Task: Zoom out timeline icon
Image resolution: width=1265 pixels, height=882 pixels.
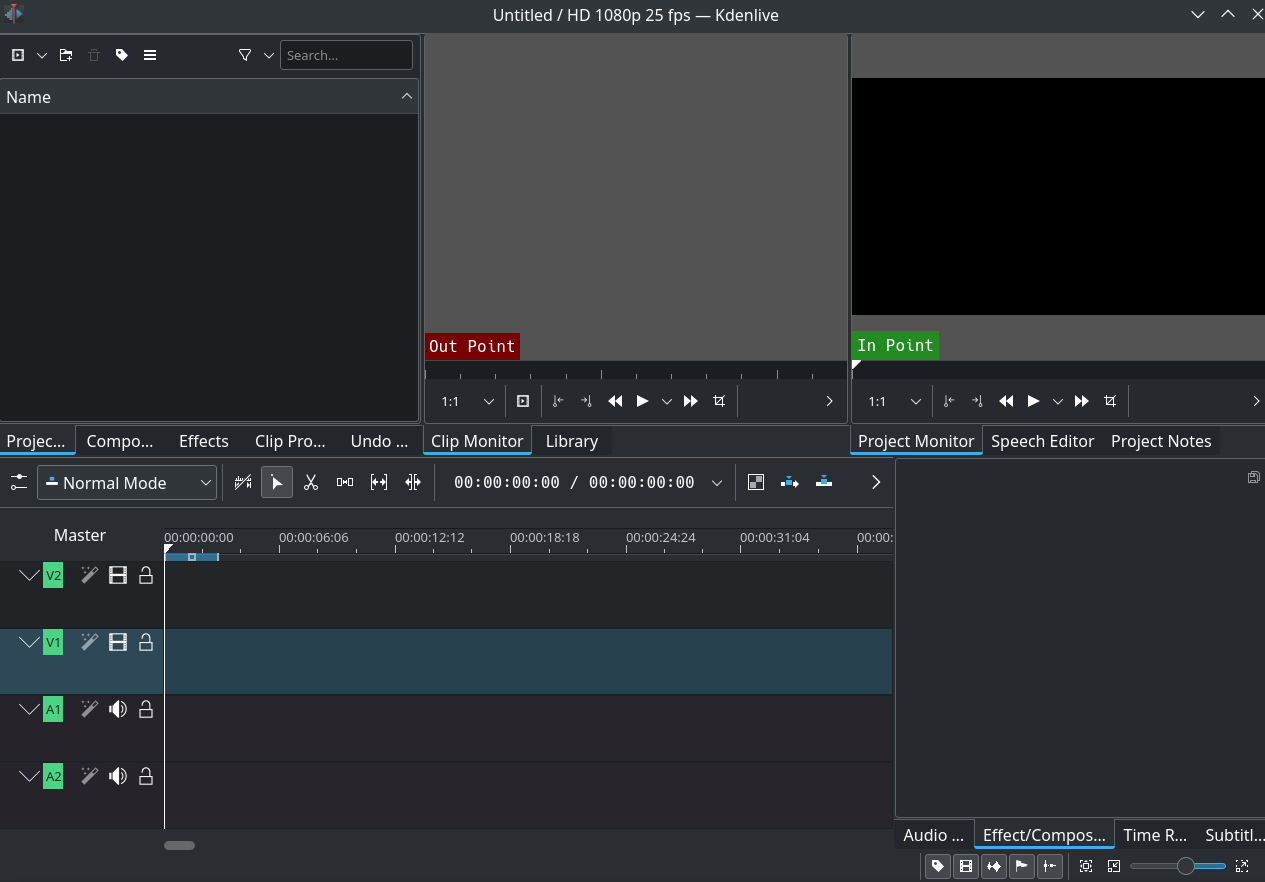Action: pos(1114,866)
